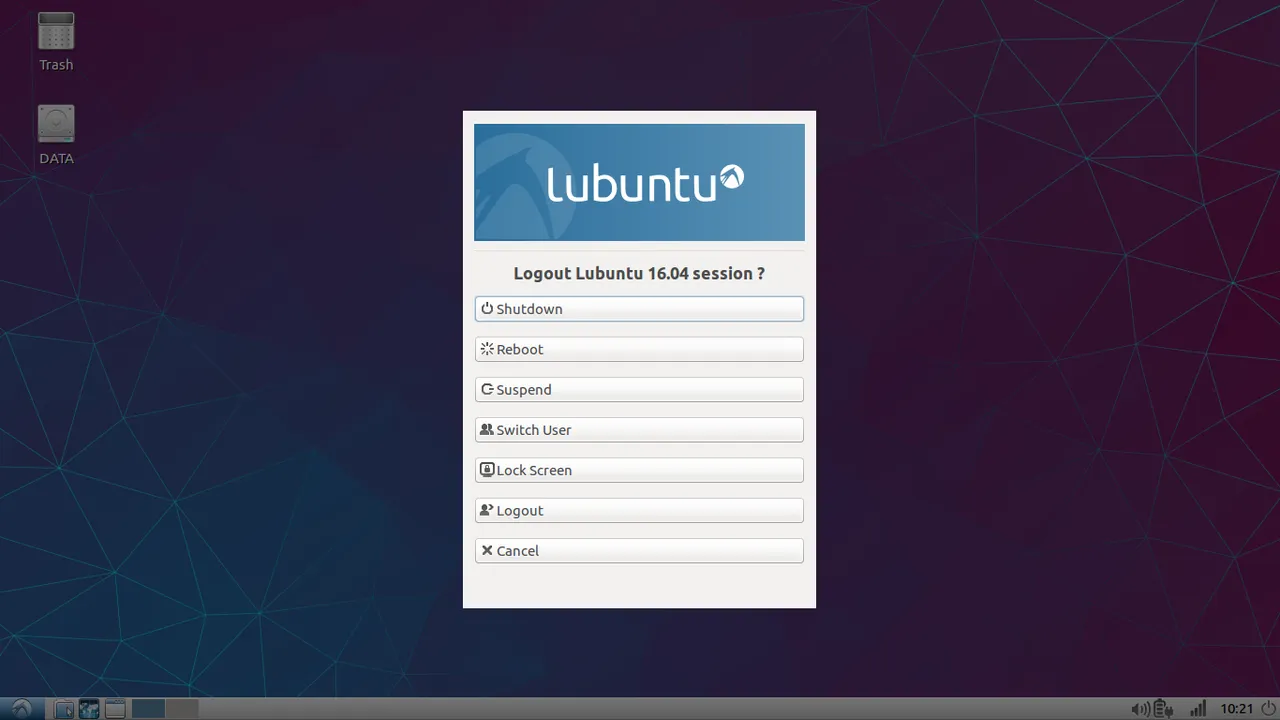Open the network signal tray icon
This screenshot has height=720, width=1280.
1198,709
